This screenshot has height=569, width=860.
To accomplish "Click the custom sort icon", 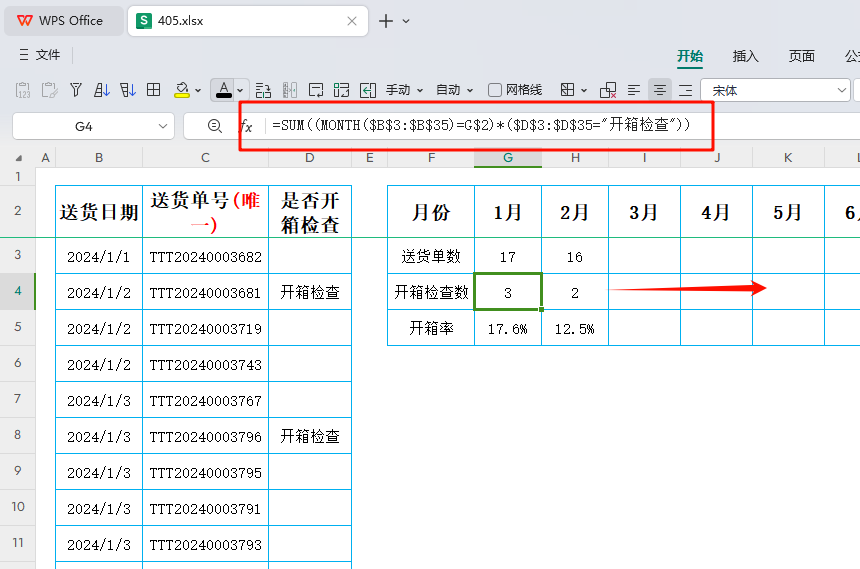I will [128, 90].
